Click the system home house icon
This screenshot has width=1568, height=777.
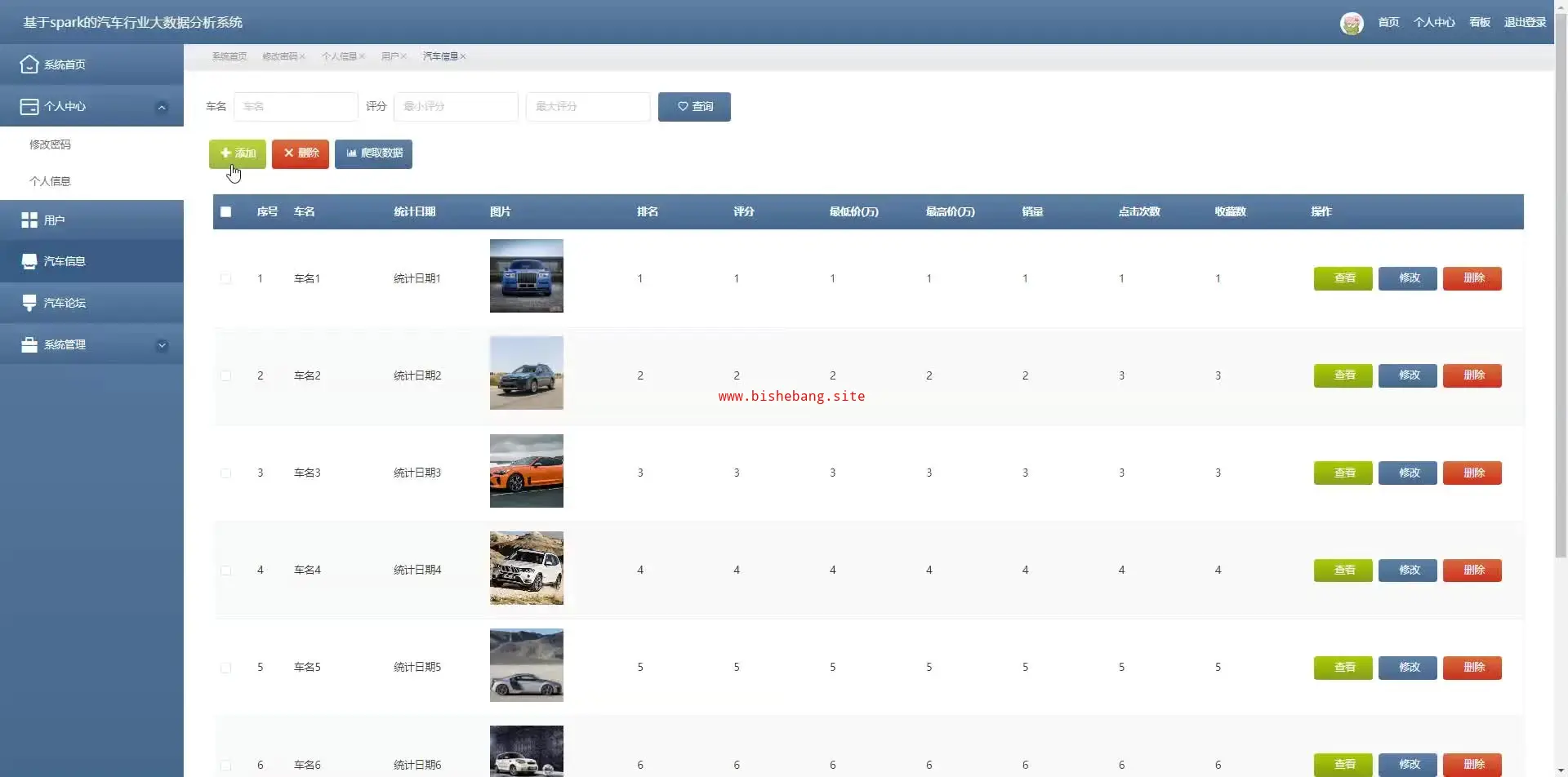point(29,64)
